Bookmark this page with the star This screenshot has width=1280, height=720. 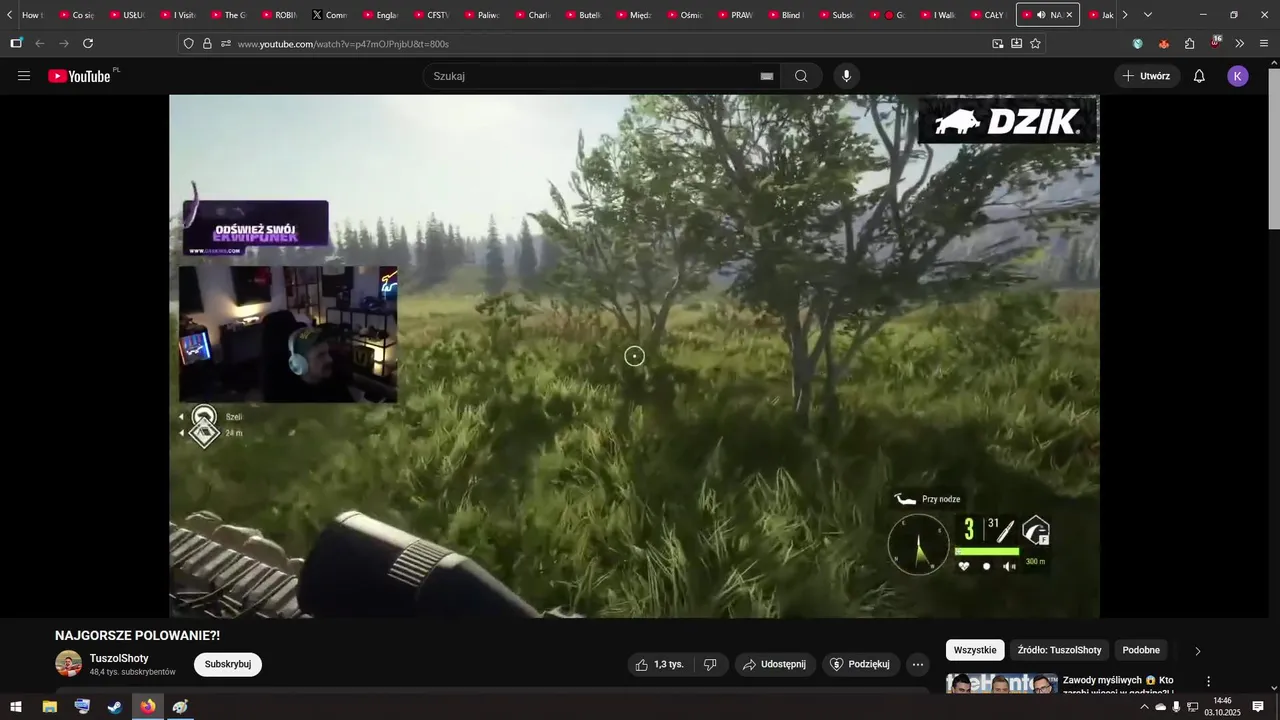(x=1035, y=44)
